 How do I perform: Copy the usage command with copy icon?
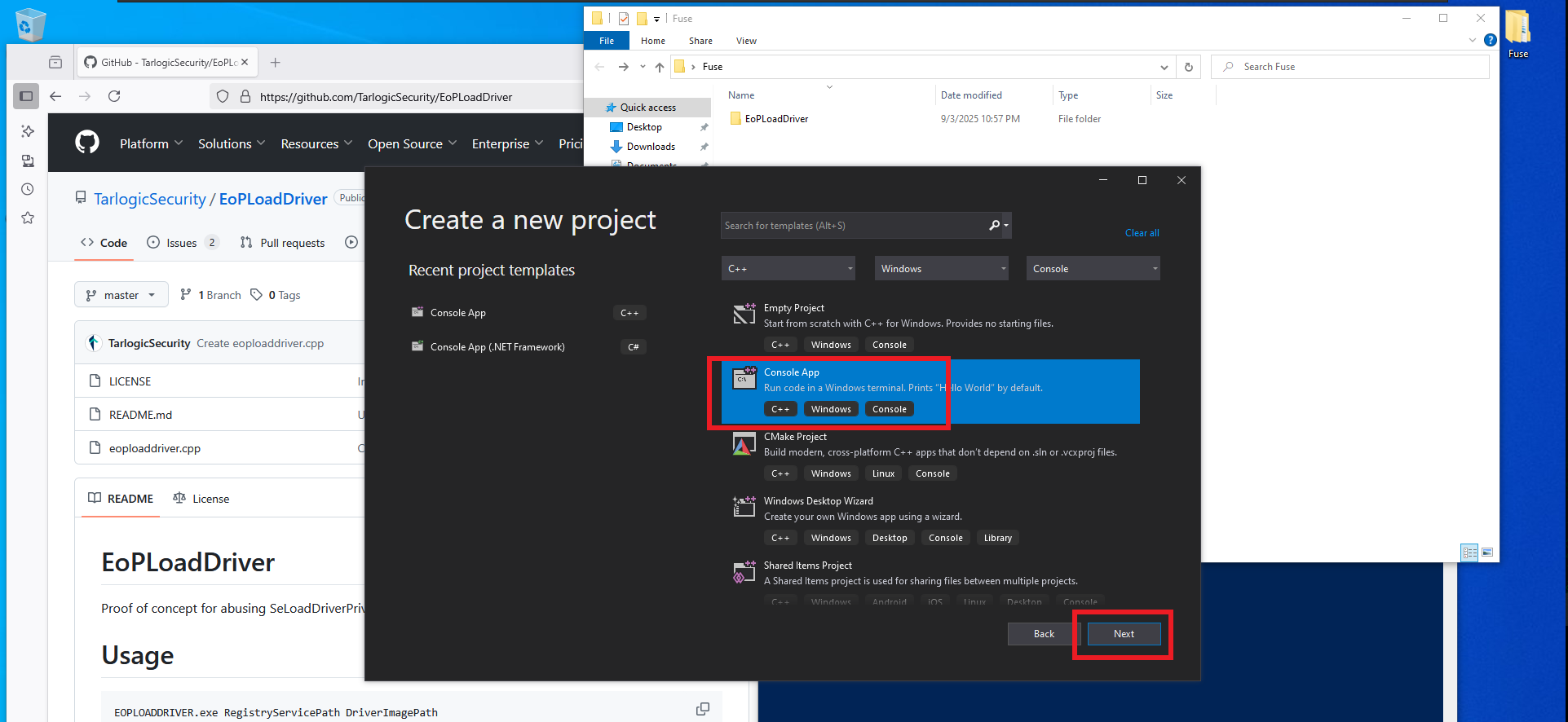(x=702, y=709)
